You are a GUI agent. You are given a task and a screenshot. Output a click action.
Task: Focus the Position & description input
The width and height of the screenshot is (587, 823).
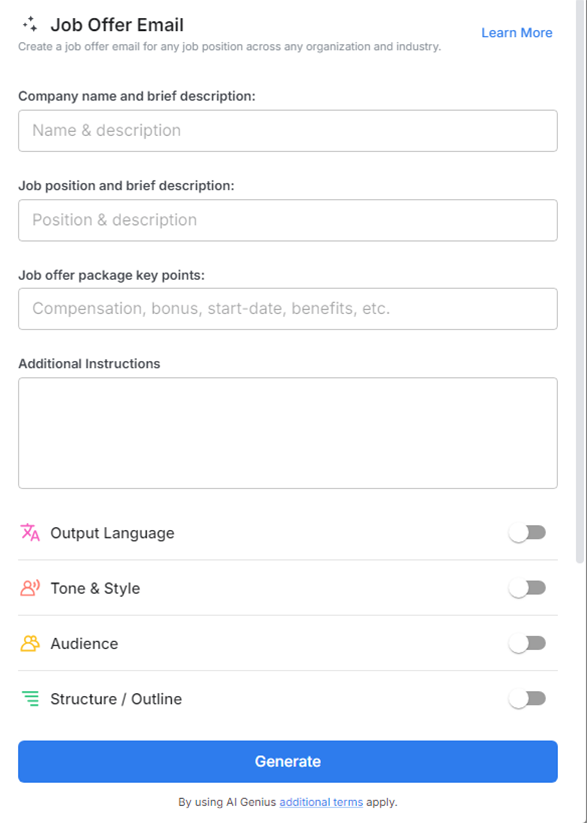[x=287, y=219]
